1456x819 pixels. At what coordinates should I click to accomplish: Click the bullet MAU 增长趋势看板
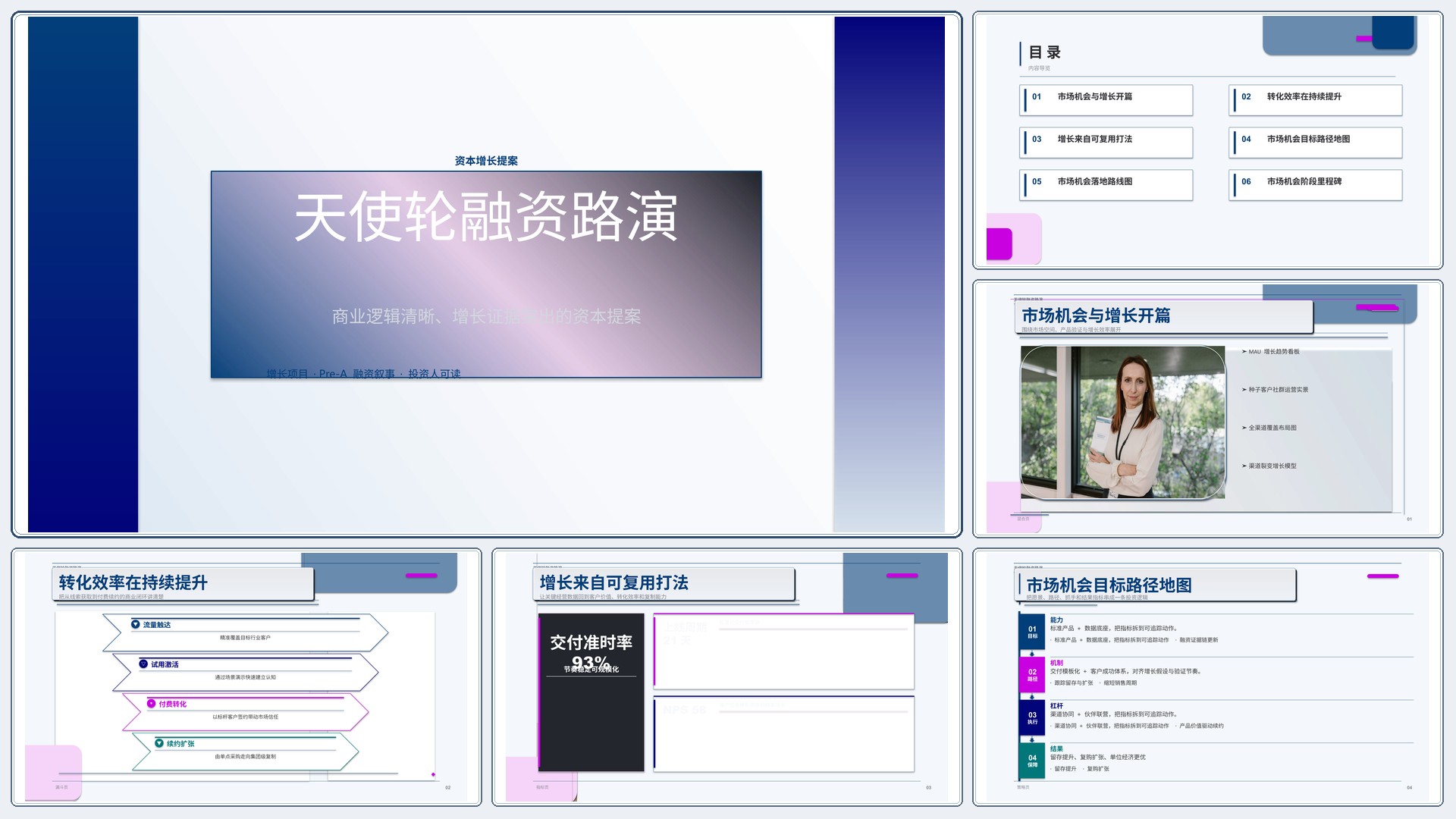coord(1274,352)
